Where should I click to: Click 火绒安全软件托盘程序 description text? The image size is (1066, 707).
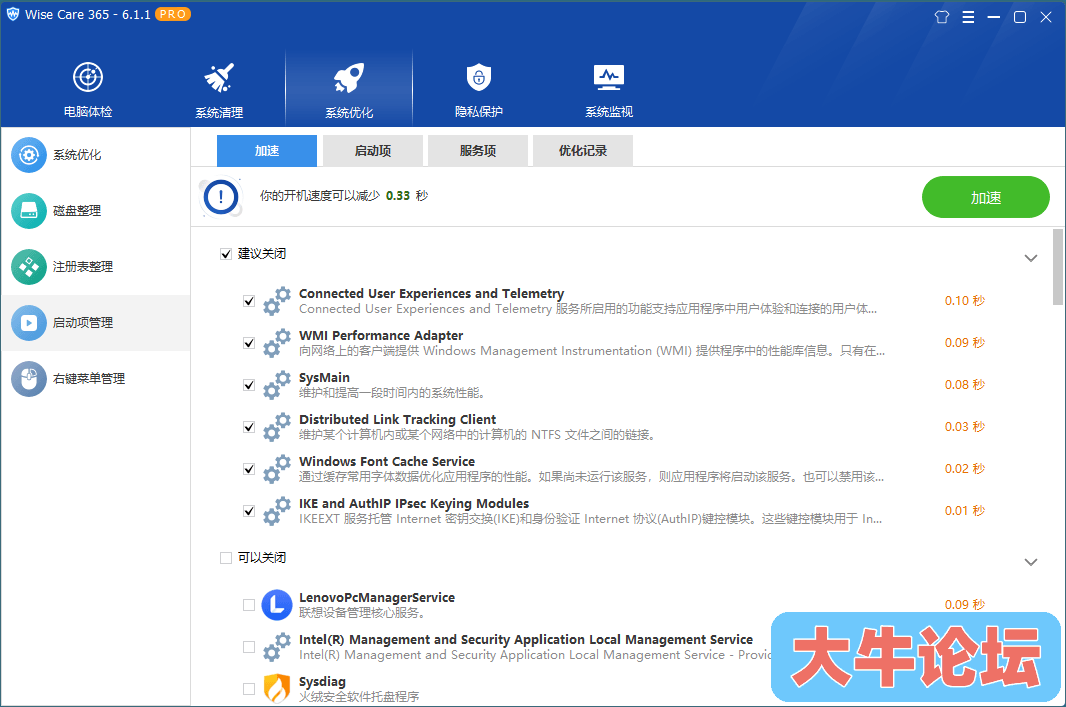(359, 697)
